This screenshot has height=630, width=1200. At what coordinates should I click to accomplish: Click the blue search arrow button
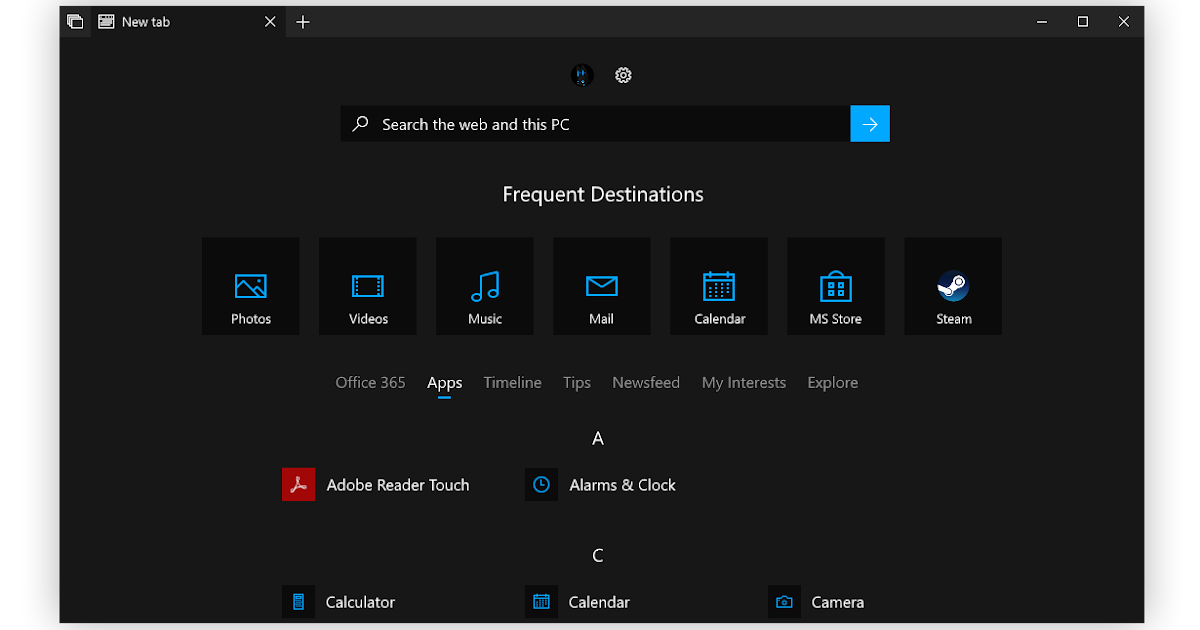(x=869, y=123)
